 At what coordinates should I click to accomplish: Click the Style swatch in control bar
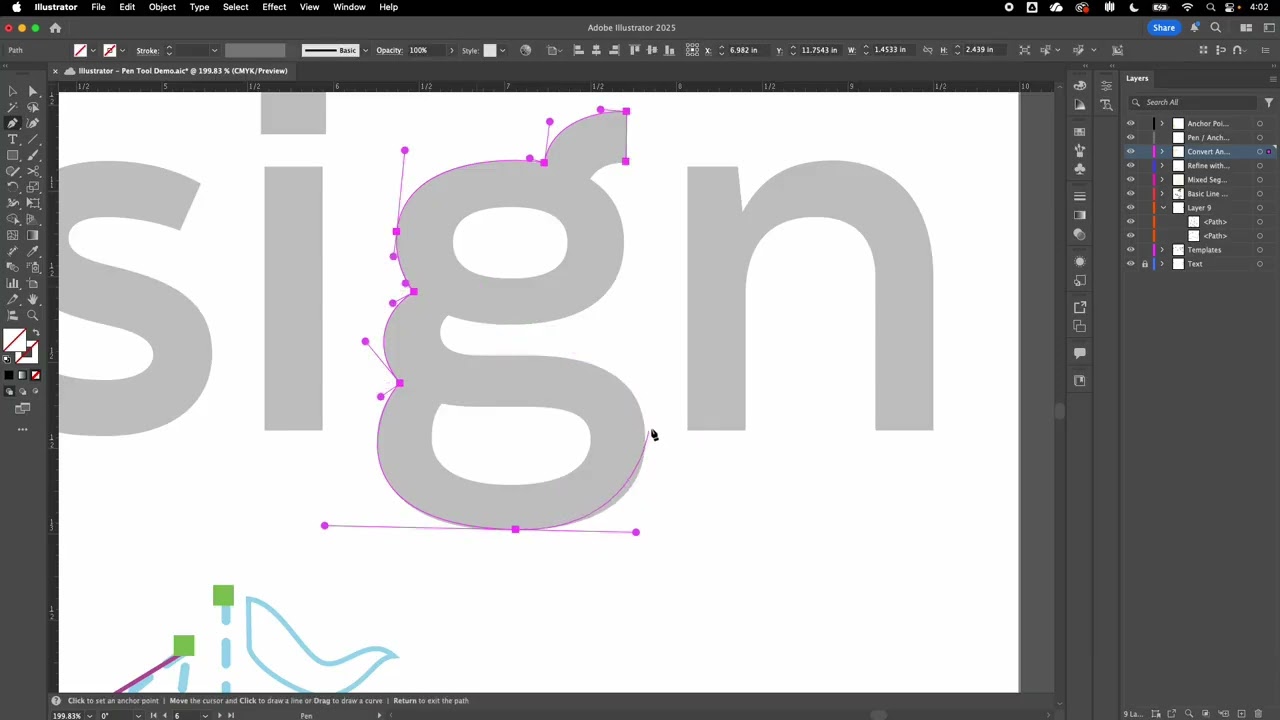click(490, 50)
